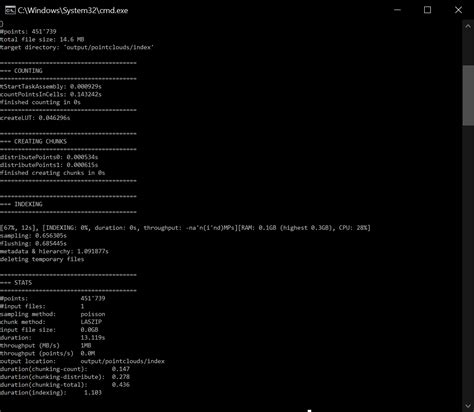The width and height of the screenshot is (474, 412).
Task: Click the scrollbar down arrow
Action: click(468, 405)
